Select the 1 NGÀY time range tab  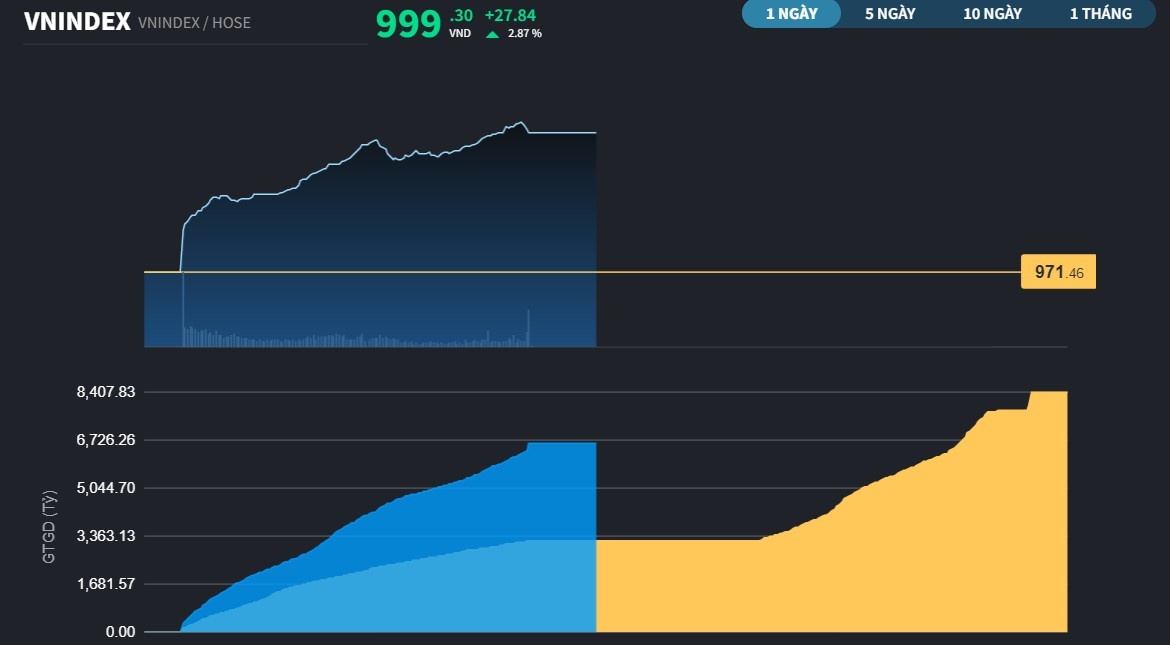click(791, 14)
